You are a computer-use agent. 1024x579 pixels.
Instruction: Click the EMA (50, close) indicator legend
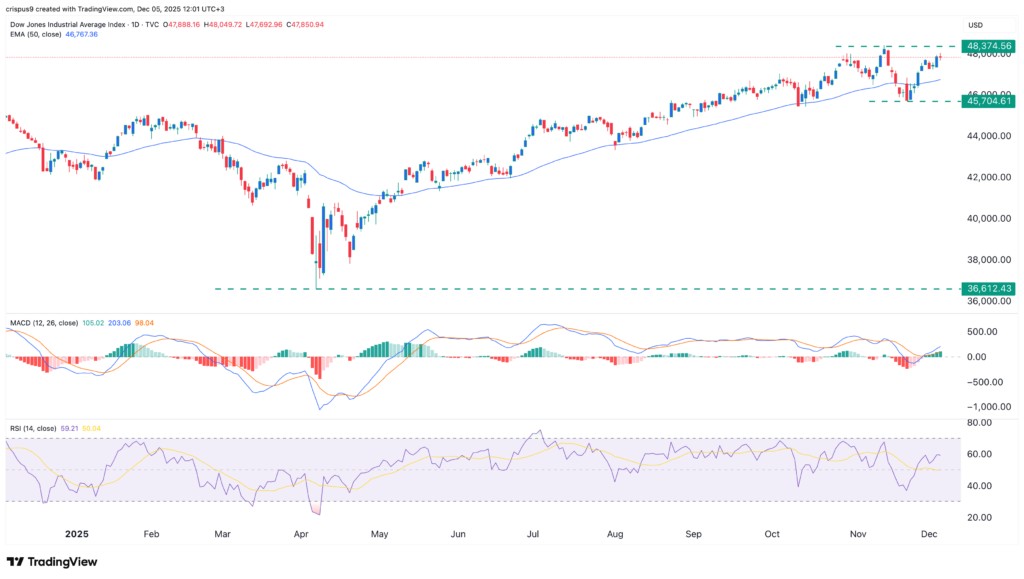click(36, 35)
